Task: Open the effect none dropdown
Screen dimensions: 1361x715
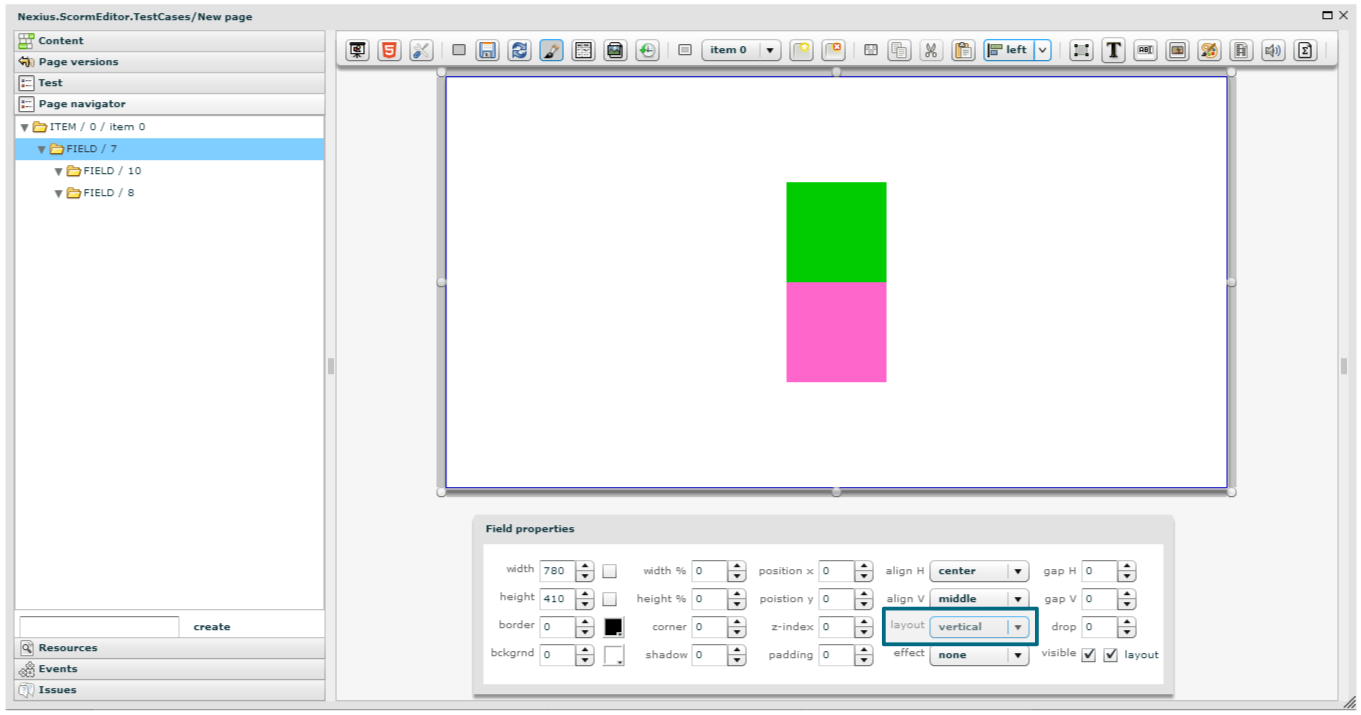Action: (x=1017, y=655)
